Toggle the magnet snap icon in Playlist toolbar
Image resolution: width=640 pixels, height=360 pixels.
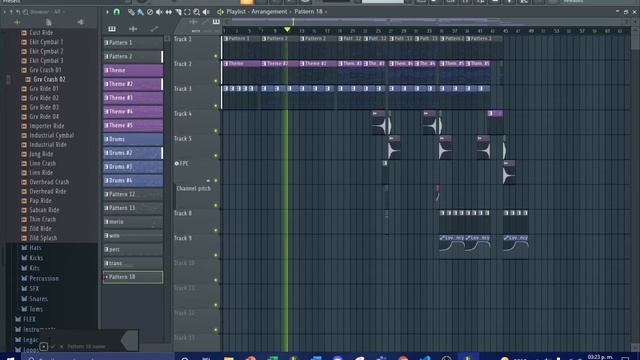pyautogui.click(x=117, y=12)
